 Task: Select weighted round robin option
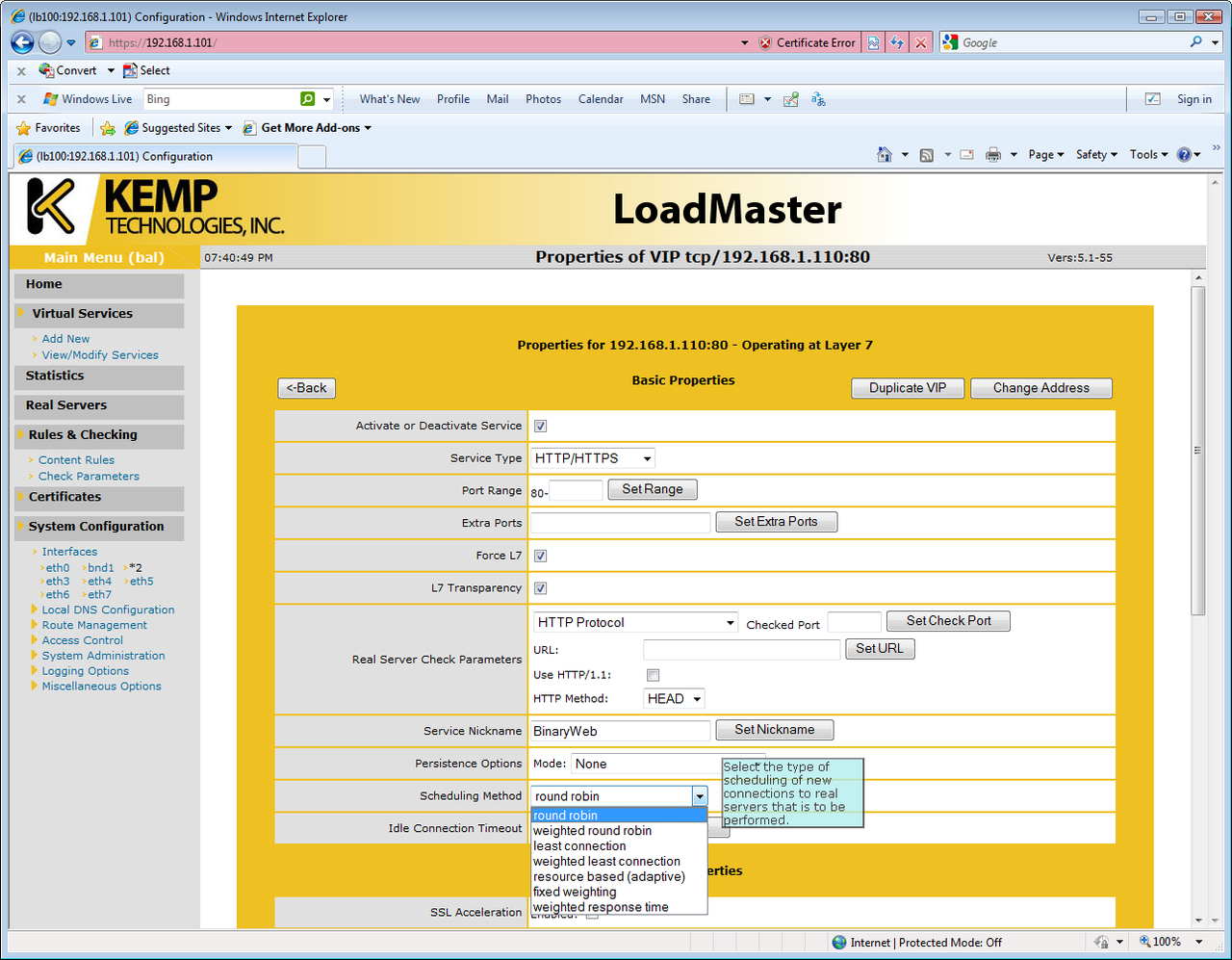(x=619, y=831)
